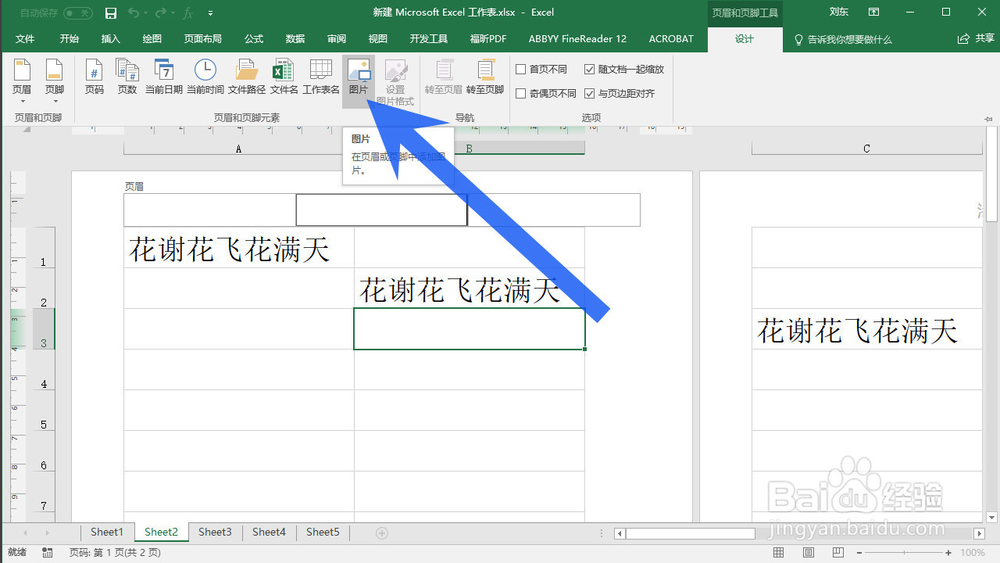Click the right header section box

point(554,210)
